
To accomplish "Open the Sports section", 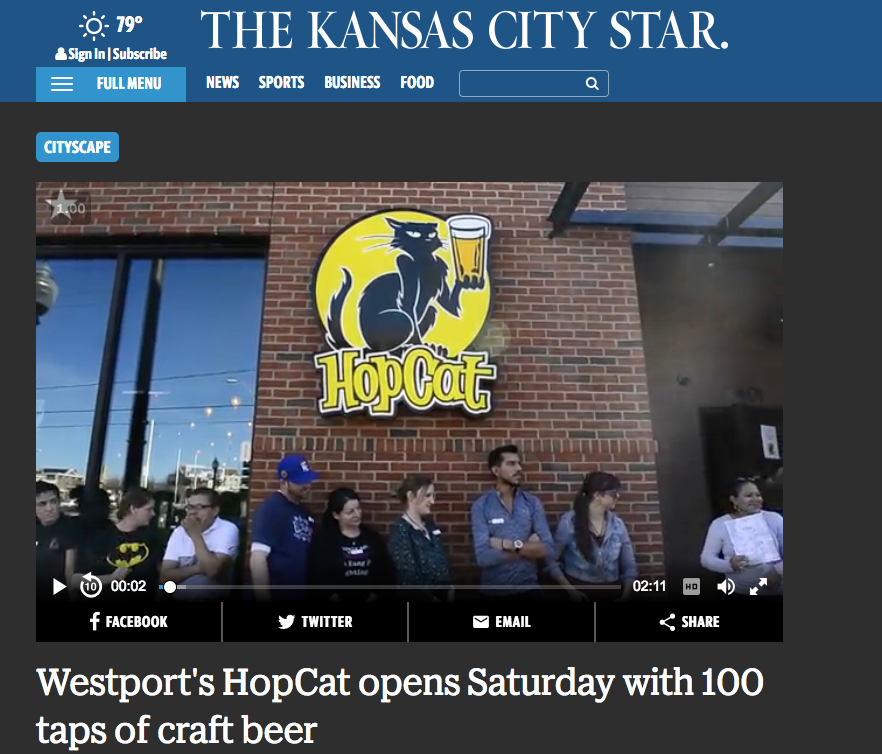I will coord(281,83).
